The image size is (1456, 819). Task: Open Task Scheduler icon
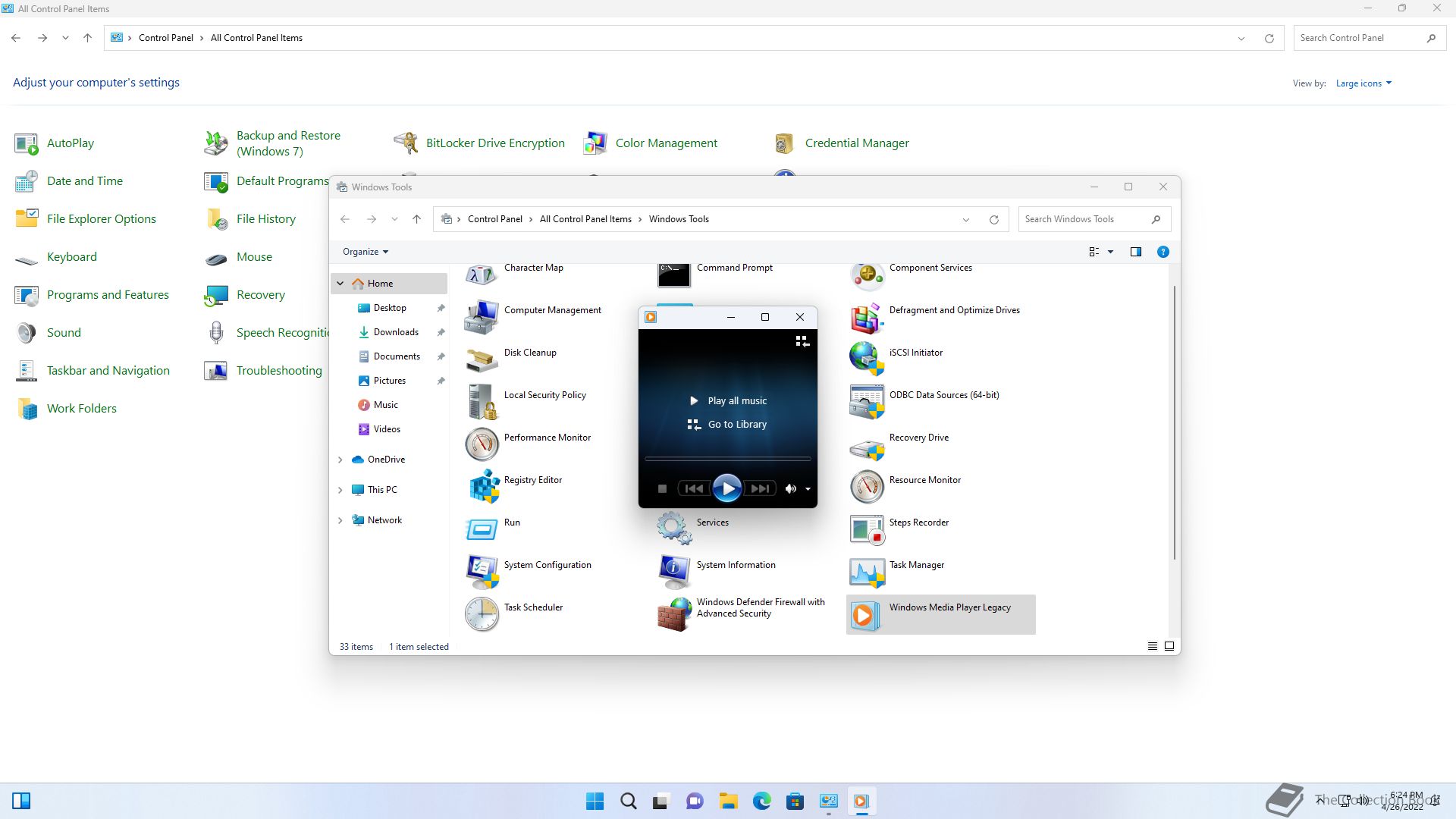482,614
